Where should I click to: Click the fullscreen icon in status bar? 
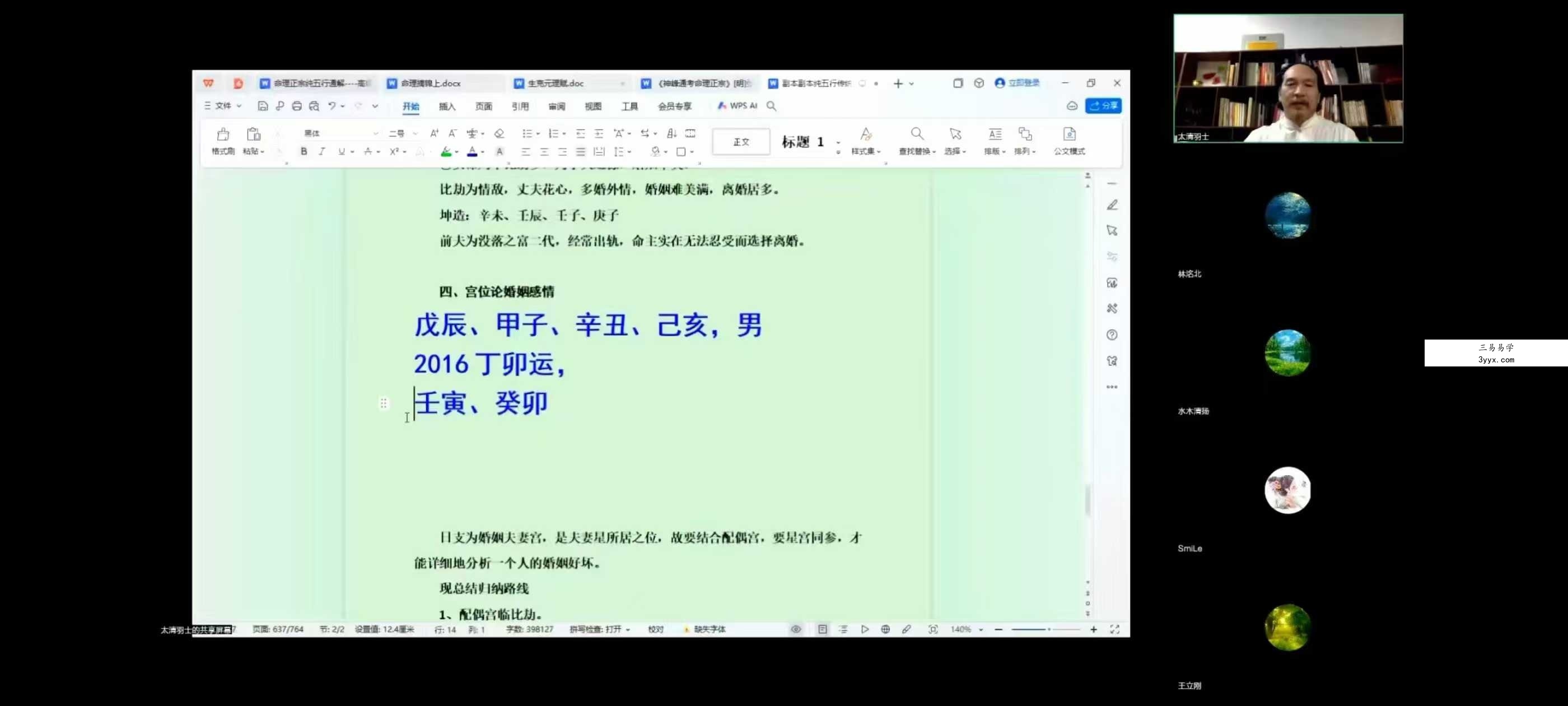[x=1114, y=629]
